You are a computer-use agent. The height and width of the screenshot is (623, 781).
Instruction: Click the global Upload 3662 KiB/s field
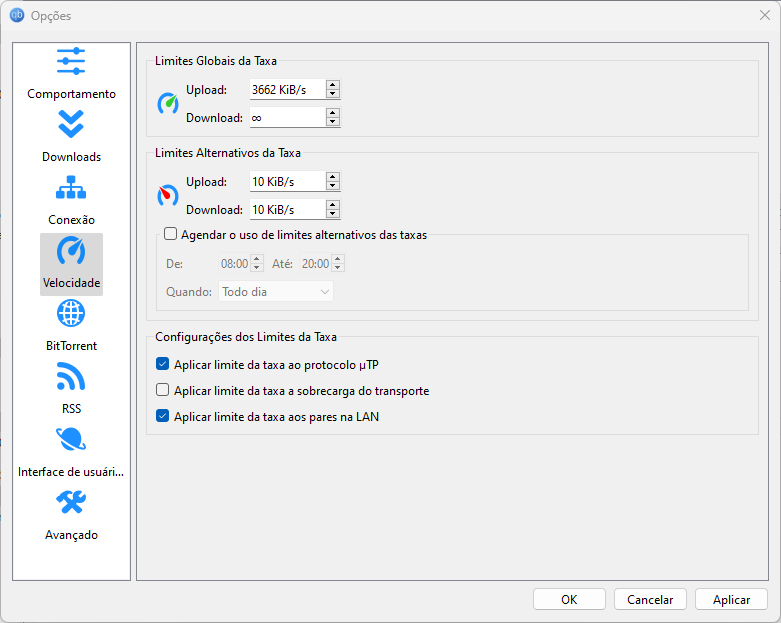click(288, 90)
